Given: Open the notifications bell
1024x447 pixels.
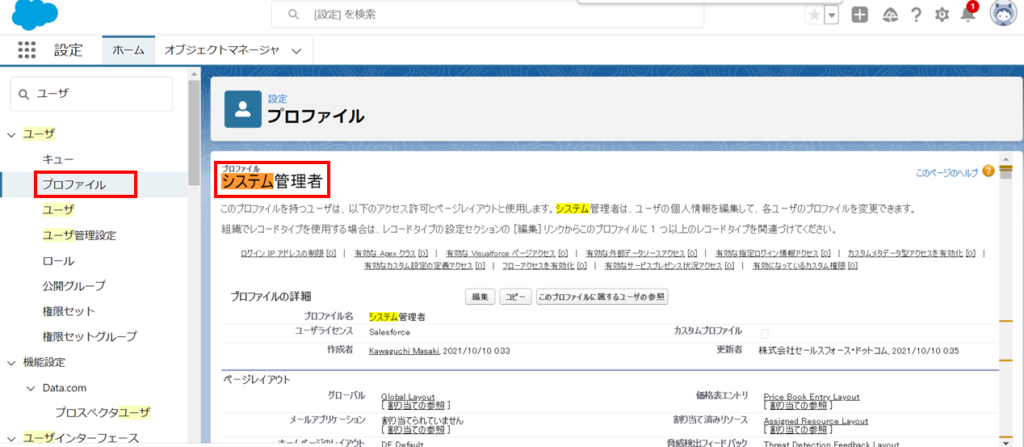Looking at the screenshot, I should coord(967,15).
